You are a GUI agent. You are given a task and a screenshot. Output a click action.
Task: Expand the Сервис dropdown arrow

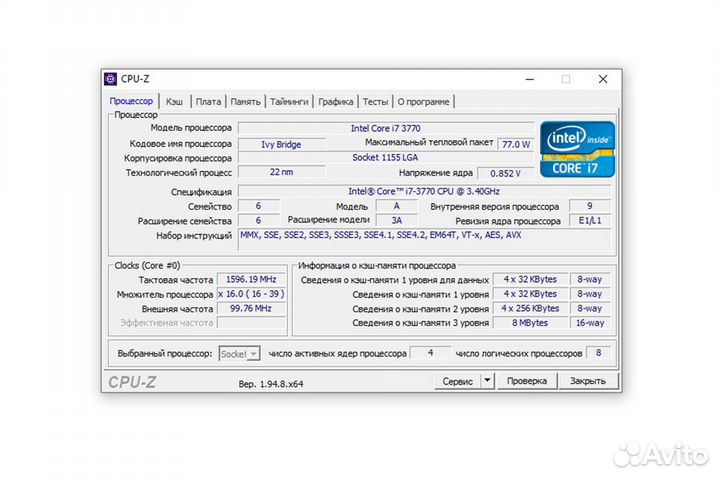[487, 381]
